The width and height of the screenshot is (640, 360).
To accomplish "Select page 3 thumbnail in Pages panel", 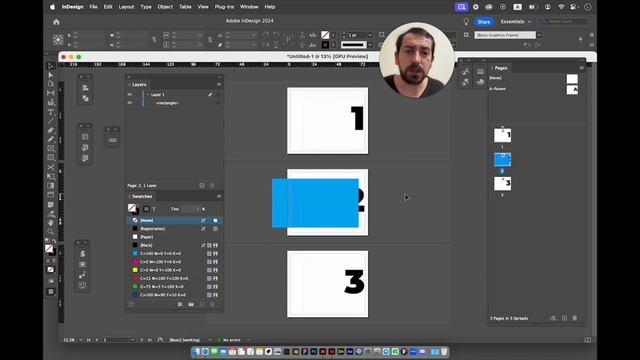I will pyautogui.click(x=502, y=184).
